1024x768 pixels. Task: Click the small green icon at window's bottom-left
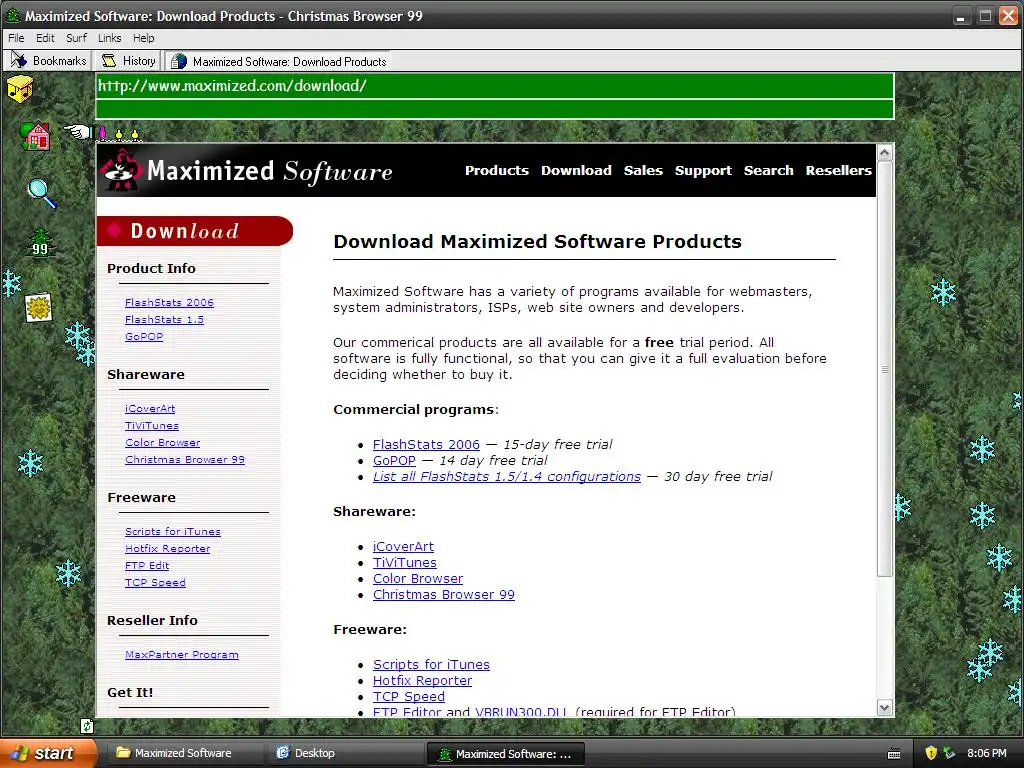pyautogui.click(x=87, y=726)
